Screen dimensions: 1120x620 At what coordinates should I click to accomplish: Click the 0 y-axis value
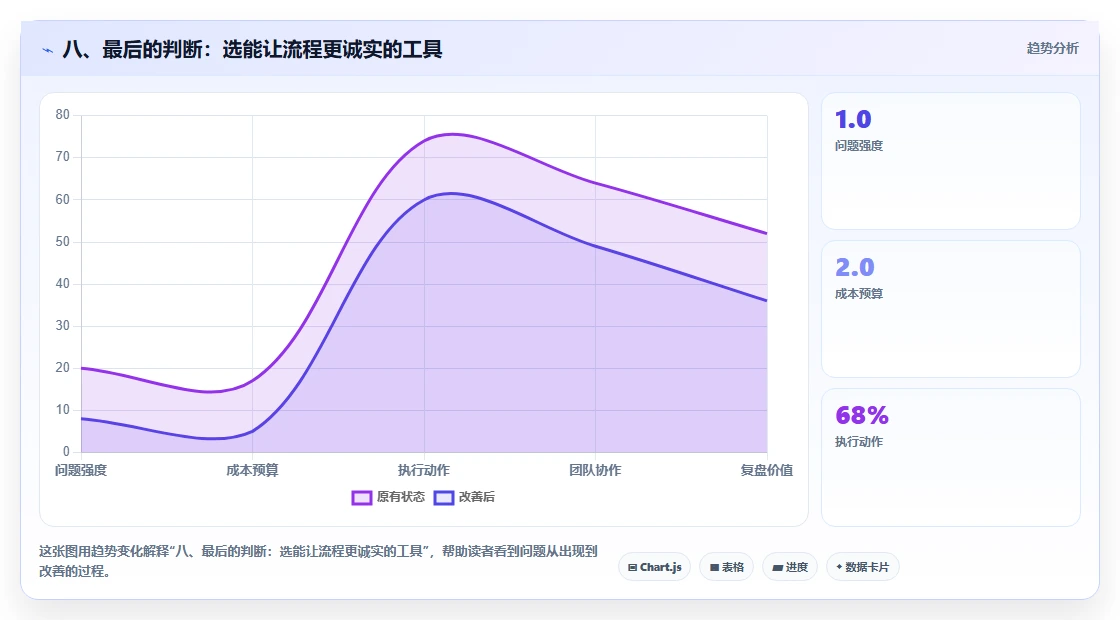(x=66, y=451)
